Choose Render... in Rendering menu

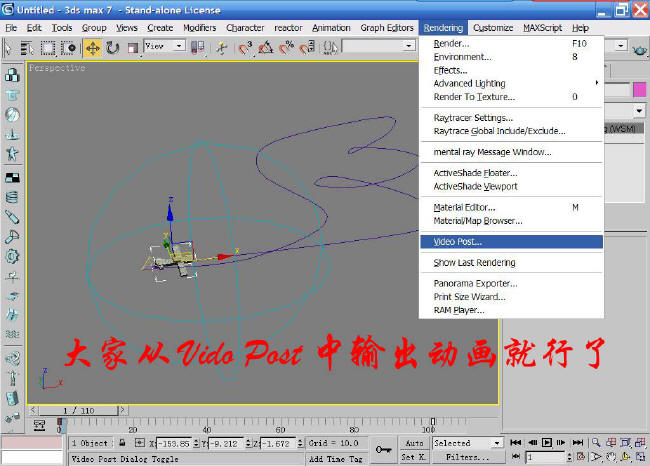pyautogui.click(x=511, y=44)
